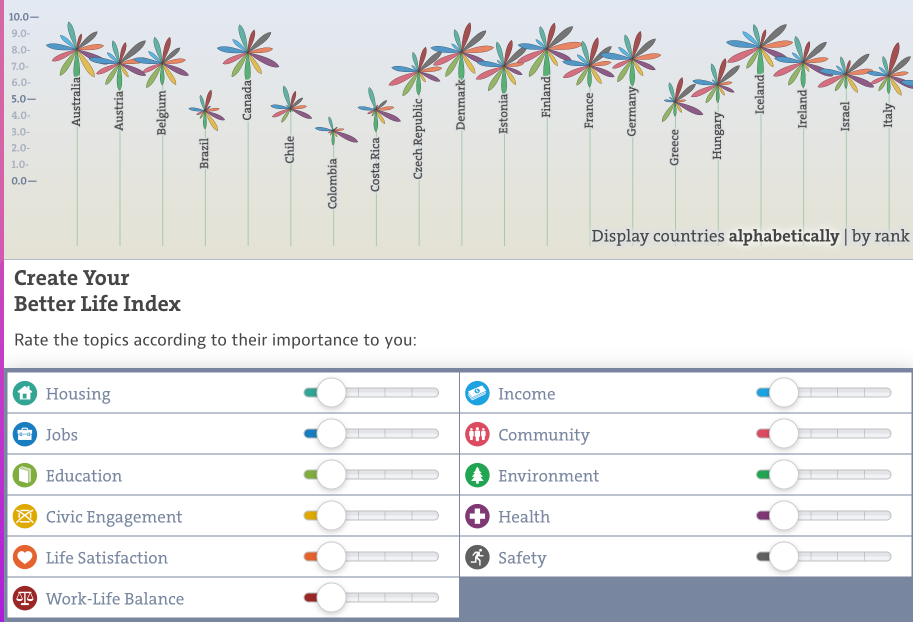The width and height of the screenshot is (913, 622).
Task: Click the Life Satisfaction heart icon
Action: tap(25, 557)
